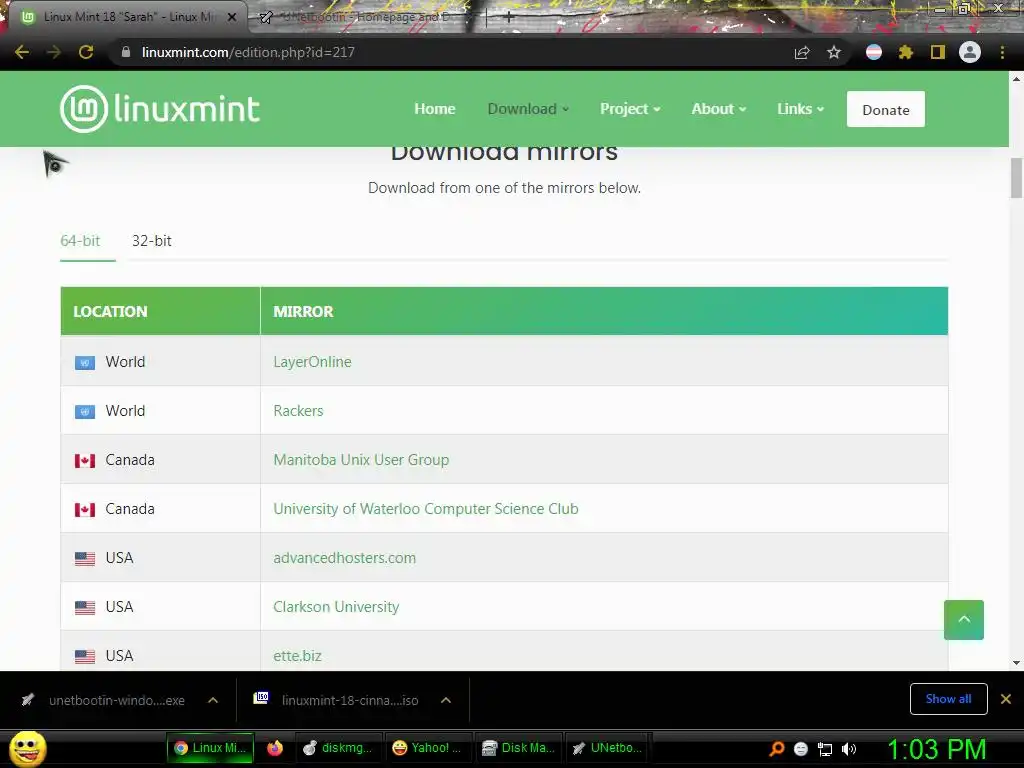Open the Rackers mirror link

tap(298, 411)
